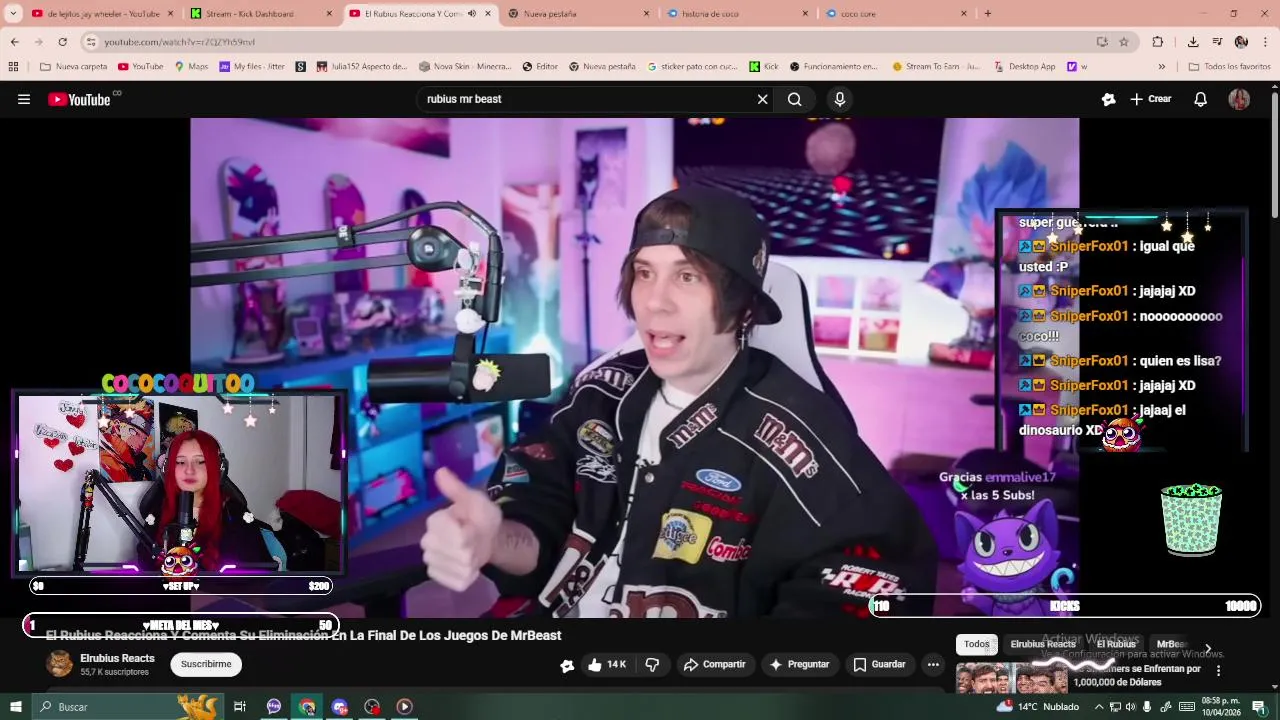The height and width of the screenshot is (720, 1280).
Task: Click the remix icon left of like
Action: 567,665
